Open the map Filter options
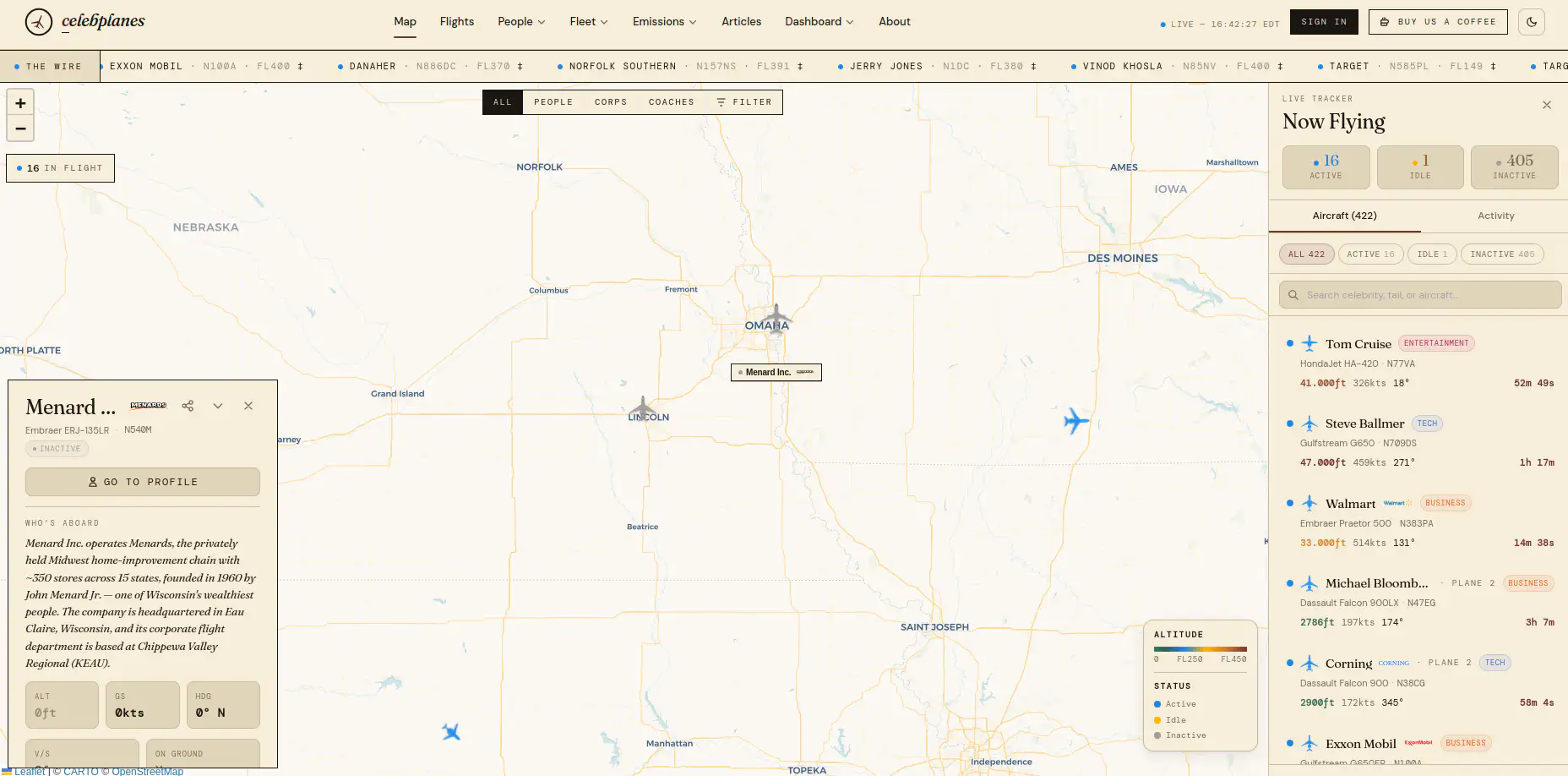Image resolution: width=1568 pixels, height=776 pixels. (744, 102)
